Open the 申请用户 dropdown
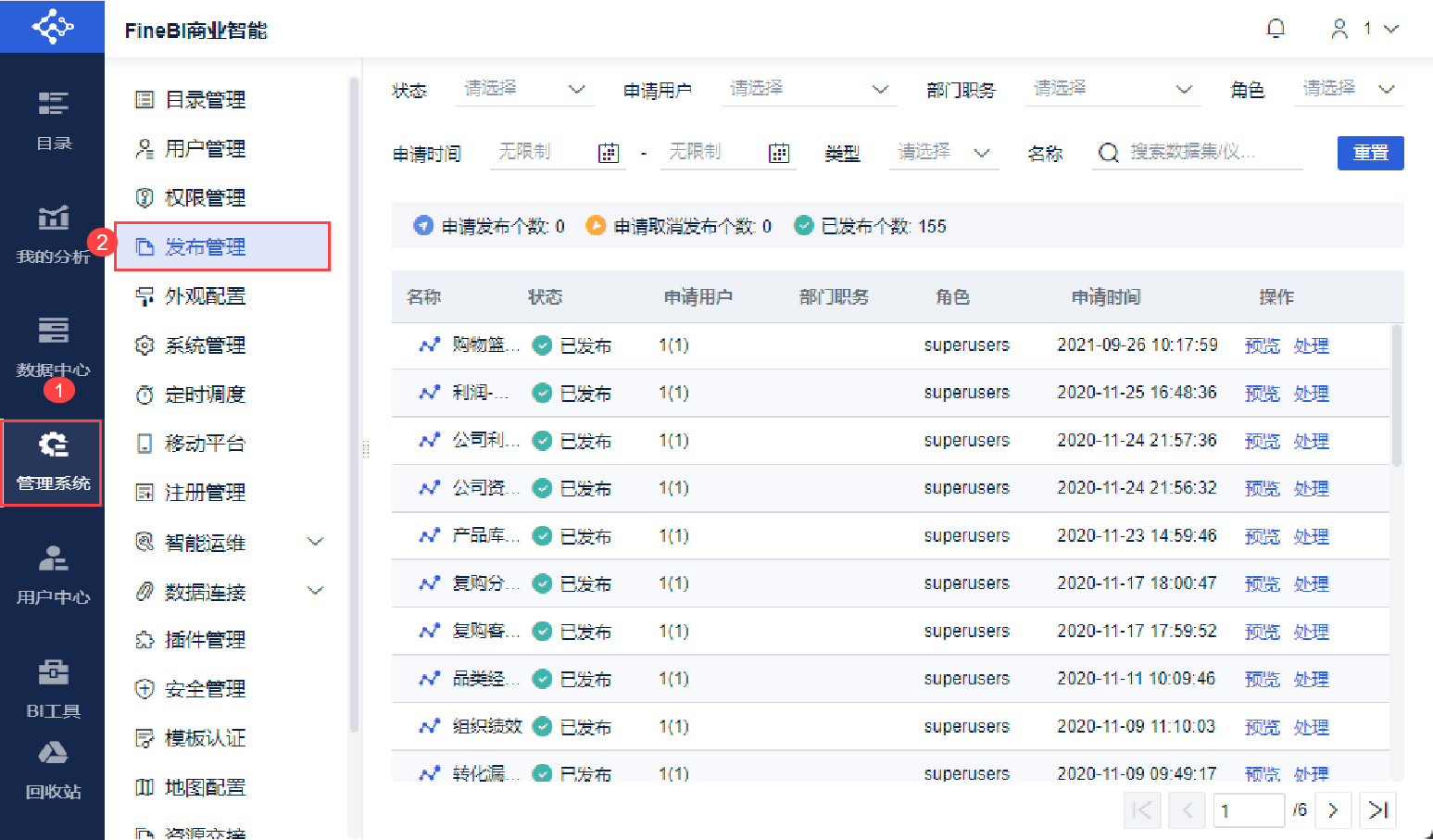This screenshot has width=1433, height=840. pyautogui.click(x=808, y=90)
